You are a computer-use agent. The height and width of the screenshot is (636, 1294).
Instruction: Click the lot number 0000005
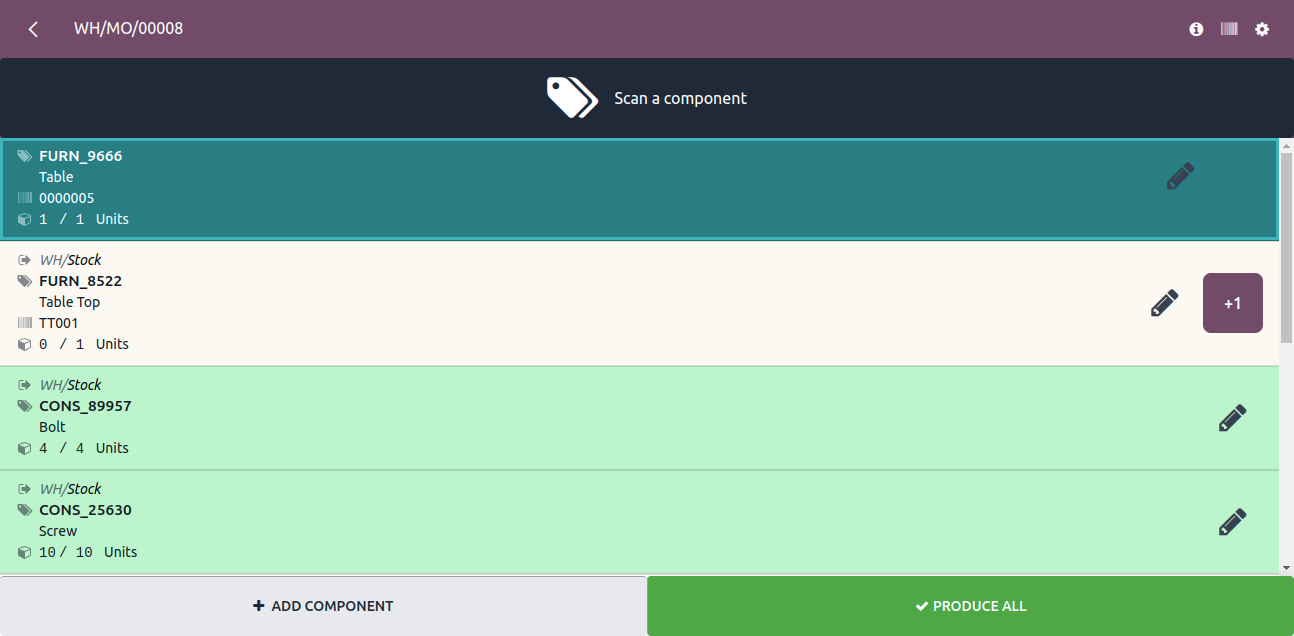click(66, 198)
